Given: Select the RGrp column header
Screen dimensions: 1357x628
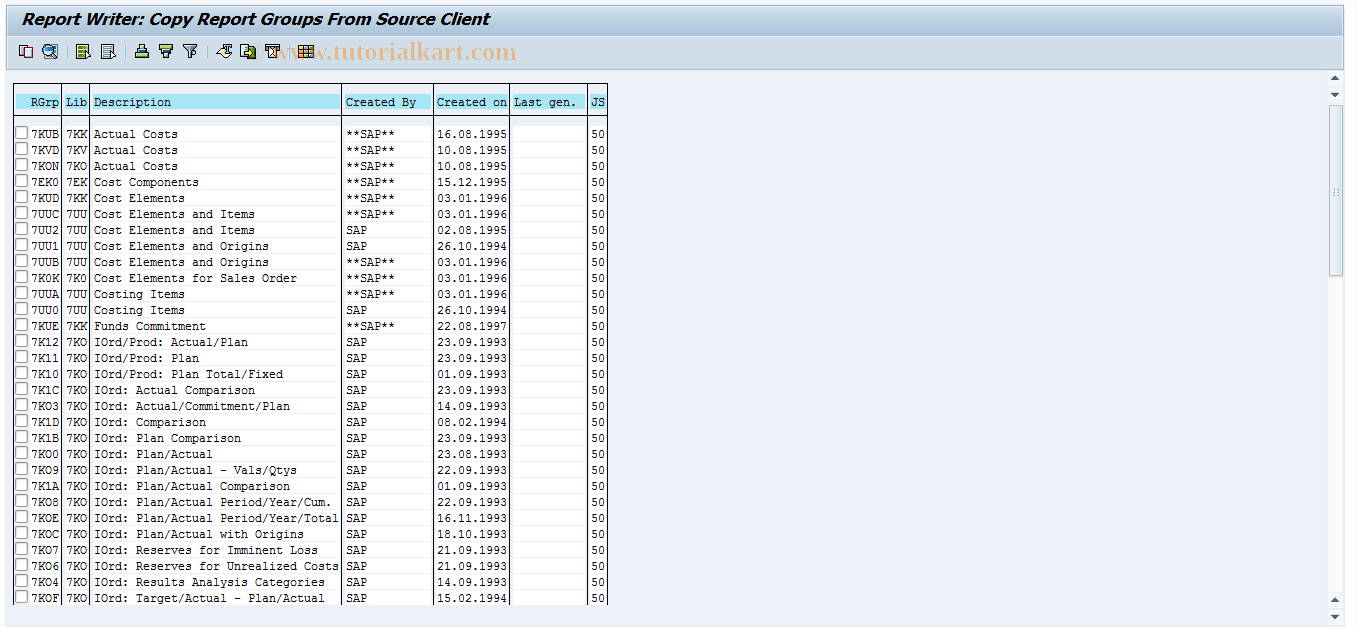Looking at the screenshot, I should click(x=41, y=101).
